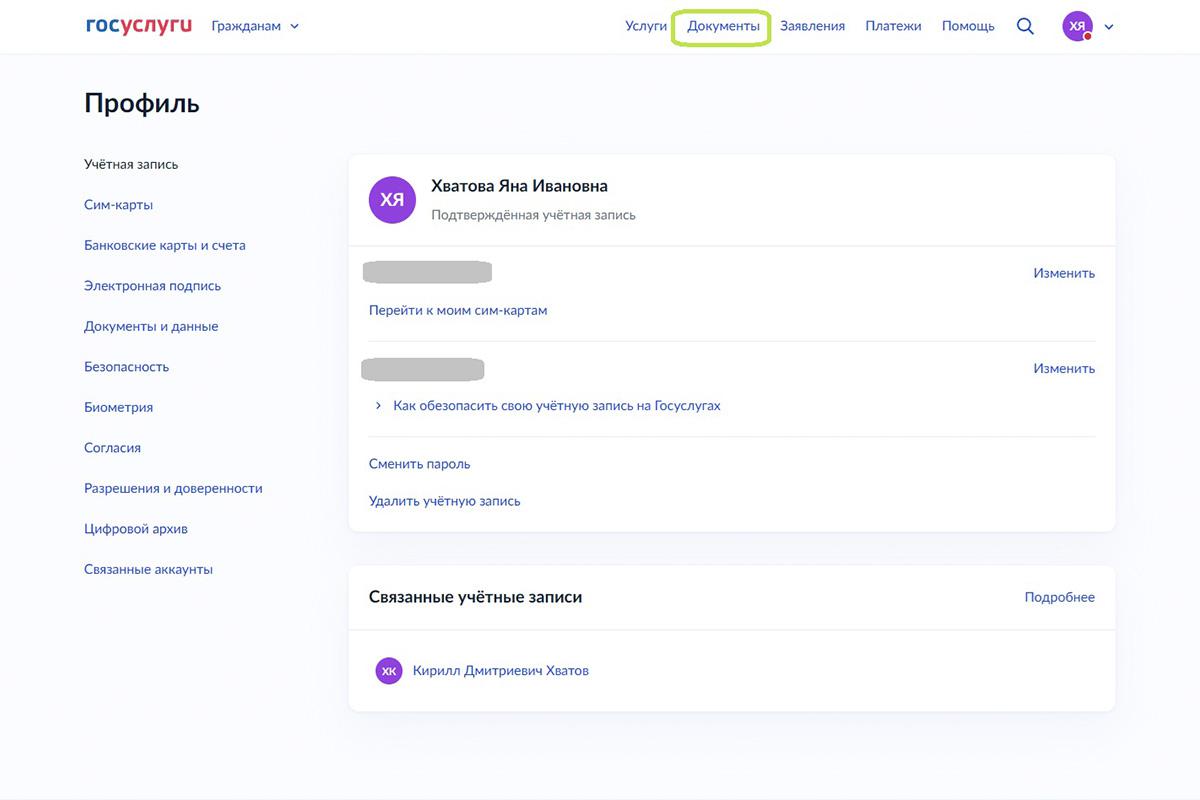Click 'Сменить пароль' link

419,464
